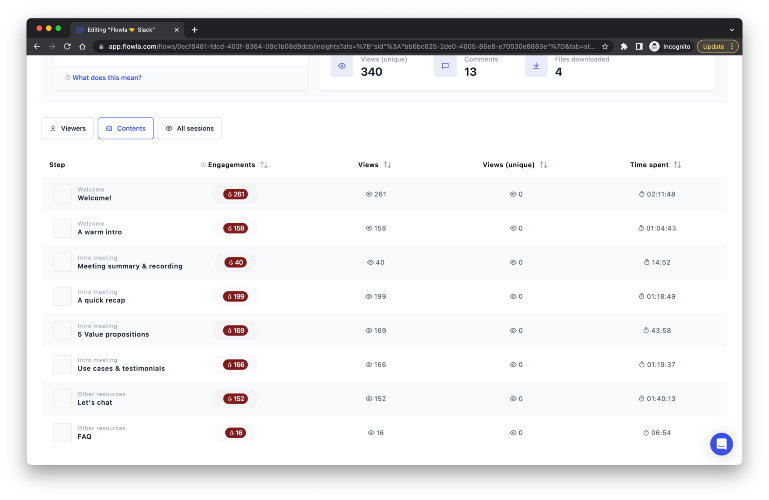This screenshot has height=500, width=769.
Task: Select the A warm intro step name
Action: [x=100, y=232]
